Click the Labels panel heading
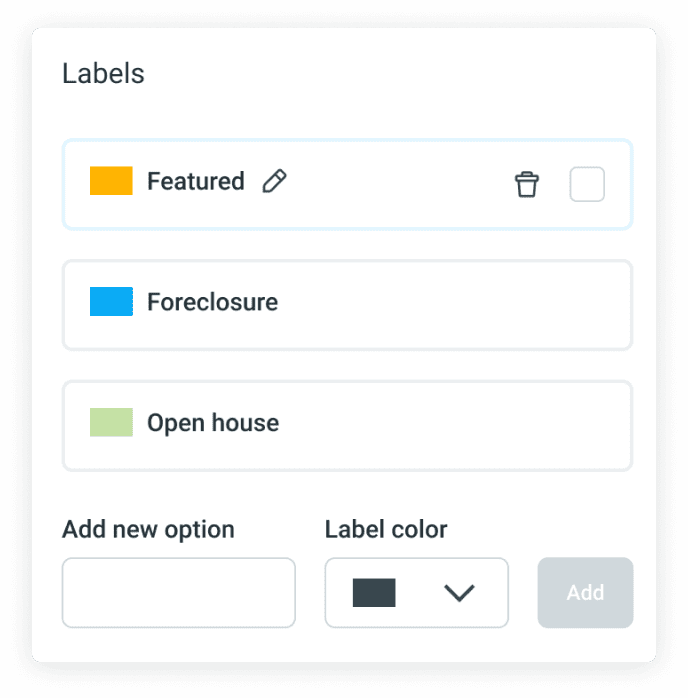This screenshot has height=698, width=688. (103, 73)
